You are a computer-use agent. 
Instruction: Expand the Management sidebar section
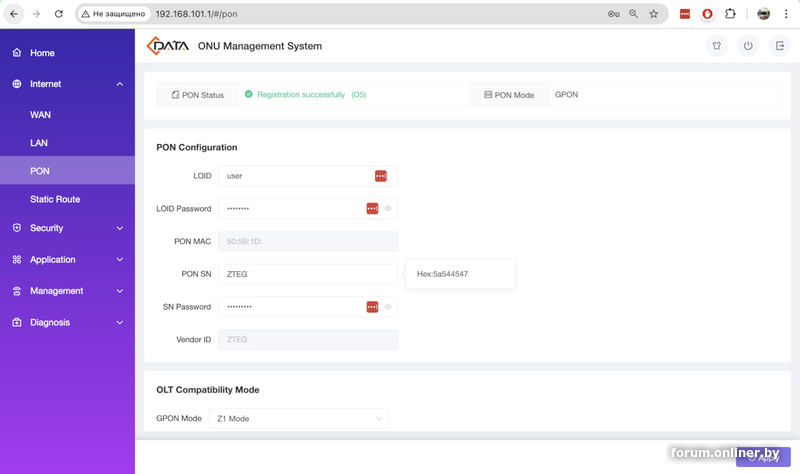[67, 291]
